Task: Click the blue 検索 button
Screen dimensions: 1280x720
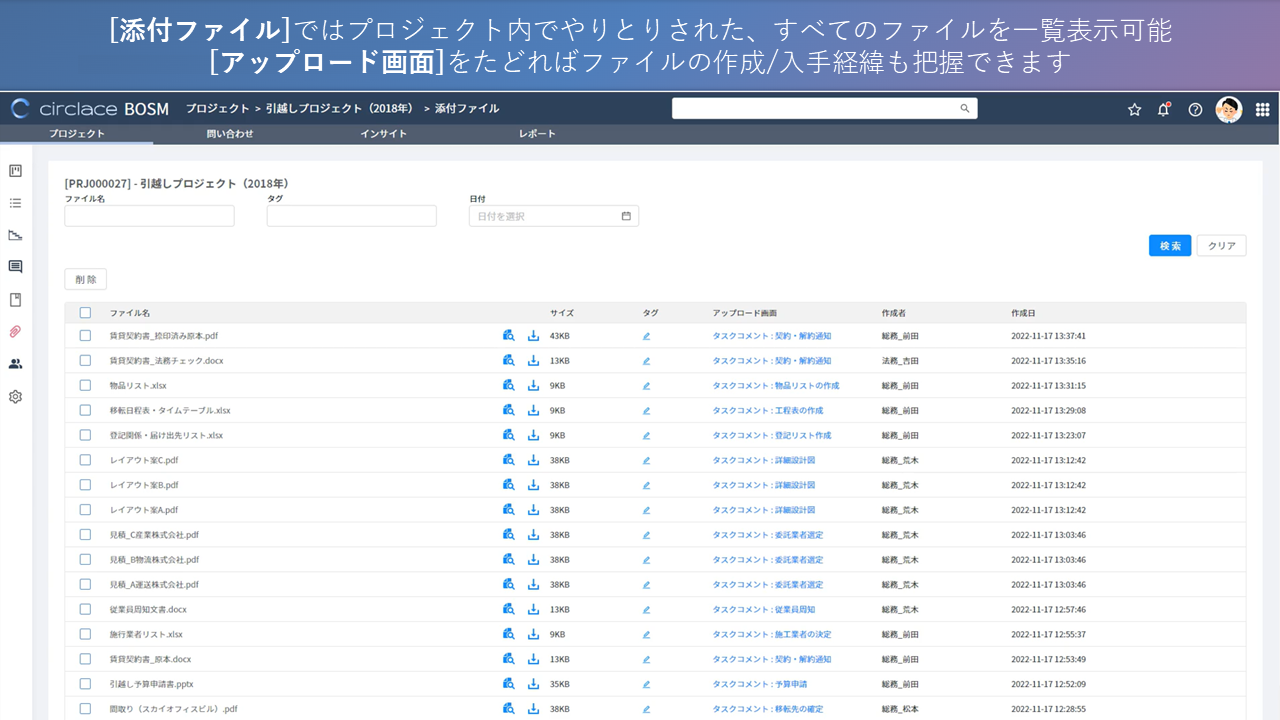Action: pyautogui.click(x=1169, y=246)
